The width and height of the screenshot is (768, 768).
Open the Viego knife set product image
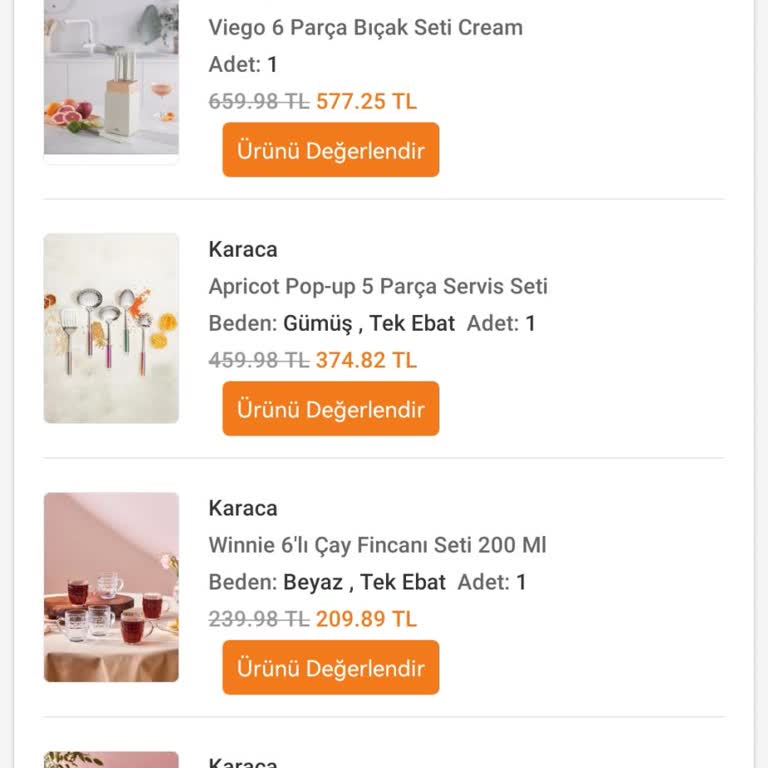click(111, 78)
